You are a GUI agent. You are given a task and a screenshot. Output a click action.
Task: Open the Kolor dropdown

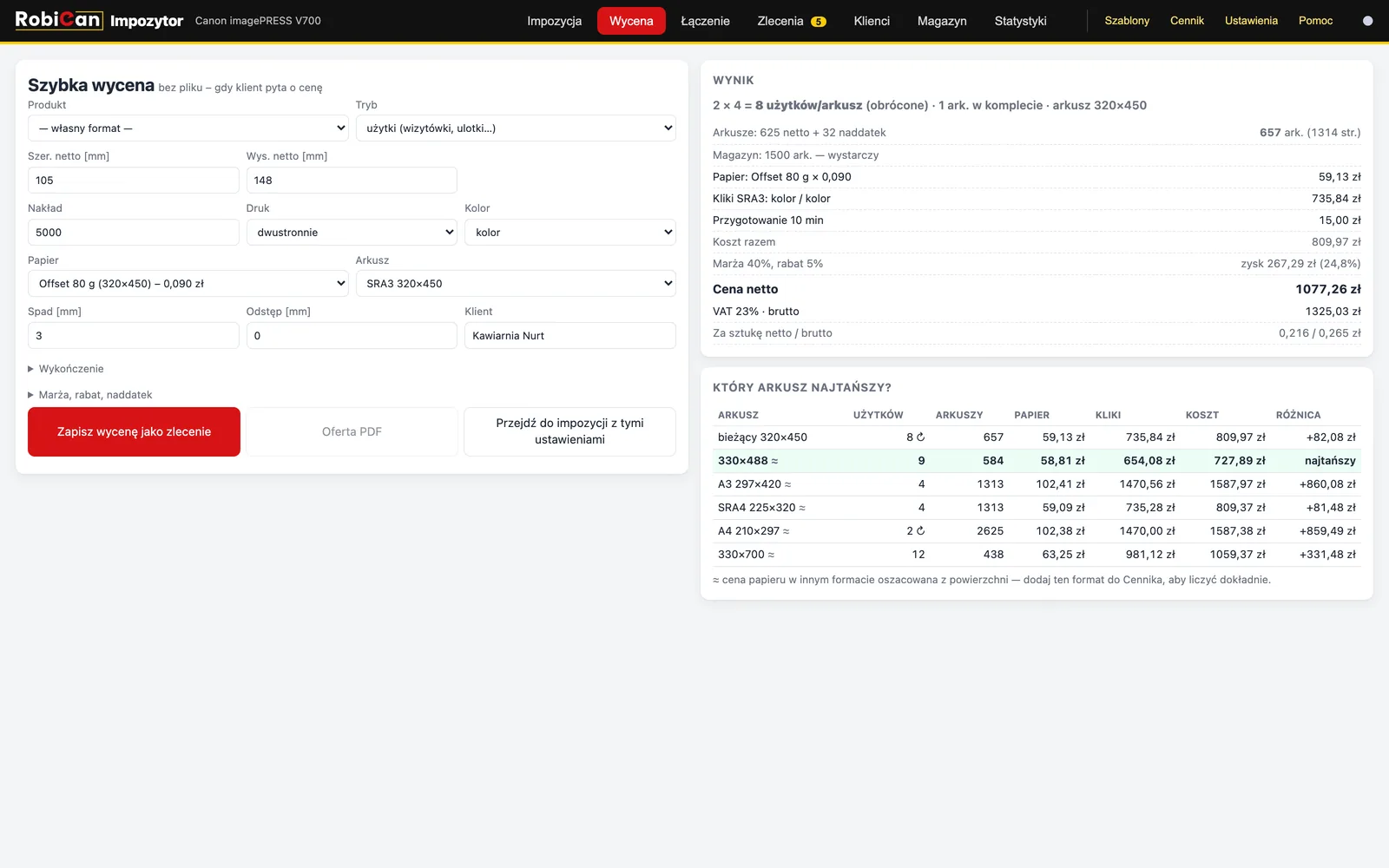tap(570, 233)
